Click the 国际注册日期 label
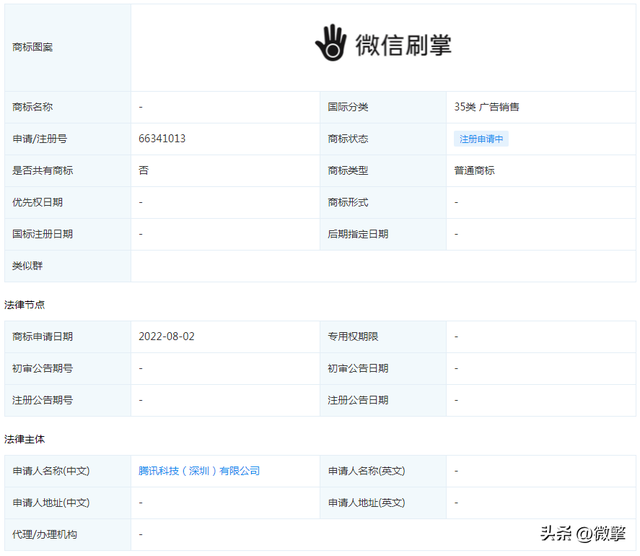The height and width of the screenshot is (556, 640). [x=43, y=234]
